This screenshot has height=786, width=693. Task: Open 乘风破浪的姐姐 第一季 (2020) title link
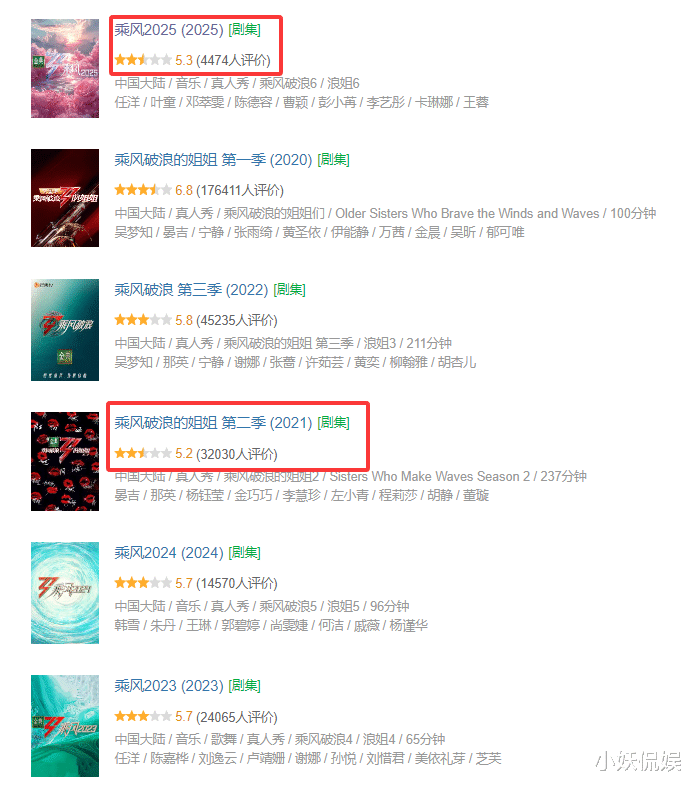coord(213,160)
